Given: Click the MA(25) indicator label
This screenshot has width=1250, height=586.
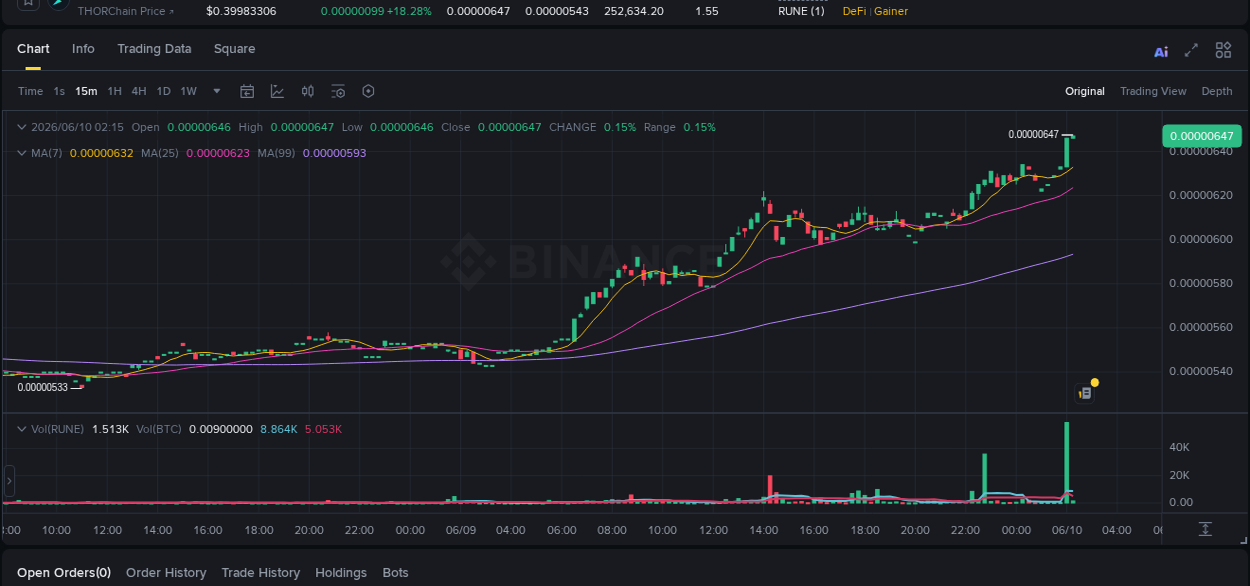Looking at the screenshot, I should tap(160, 153).
